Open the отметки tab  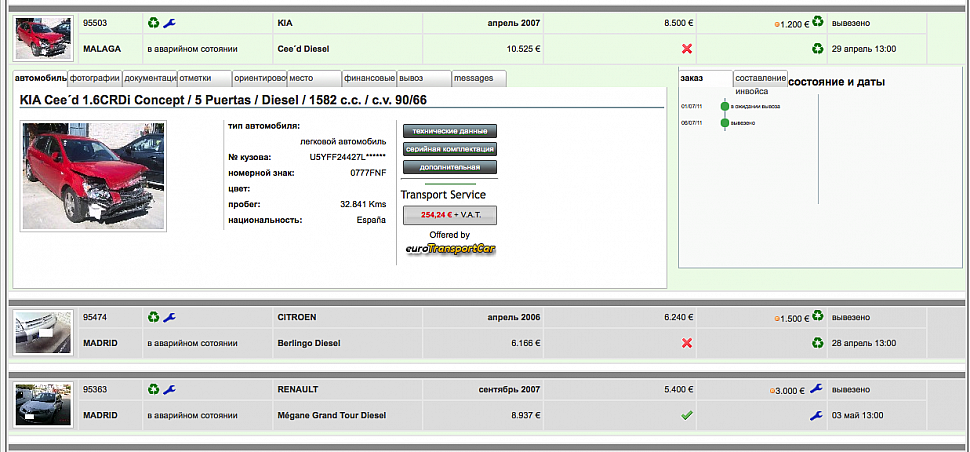click(205, 79)
